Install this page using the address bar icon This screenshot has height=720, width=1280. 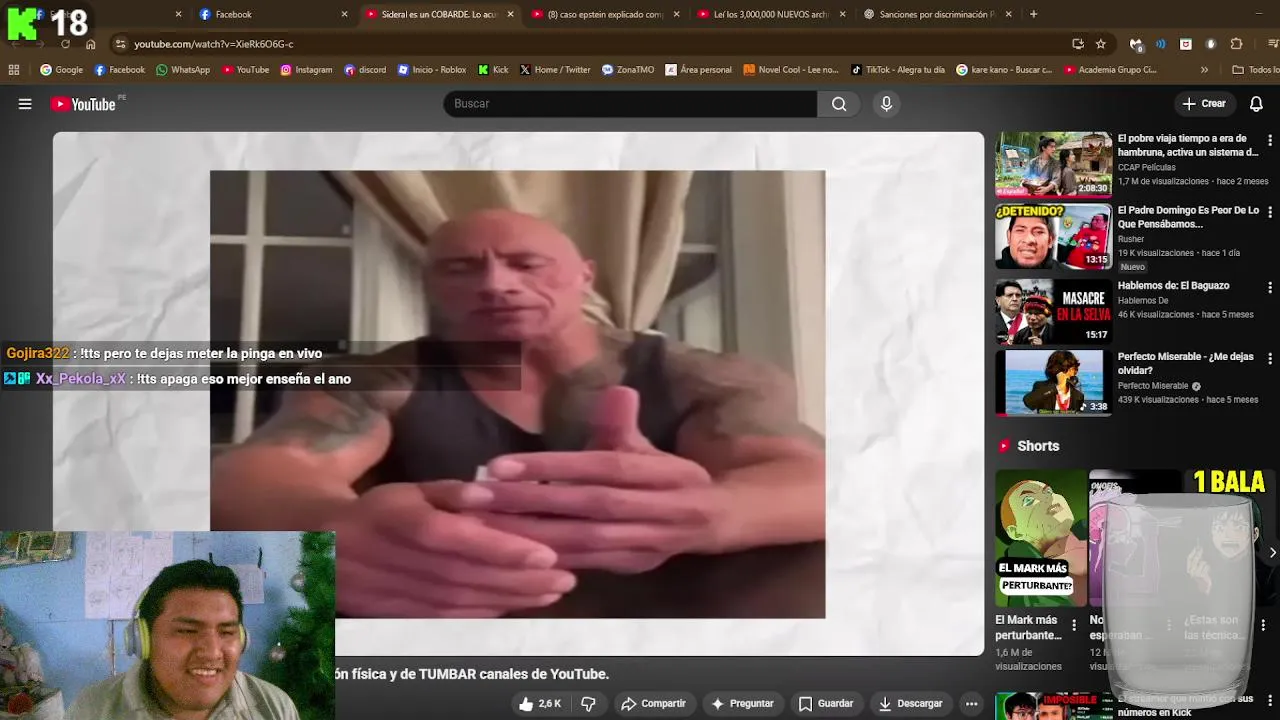pyautogui.click(x=1077, y=44)
